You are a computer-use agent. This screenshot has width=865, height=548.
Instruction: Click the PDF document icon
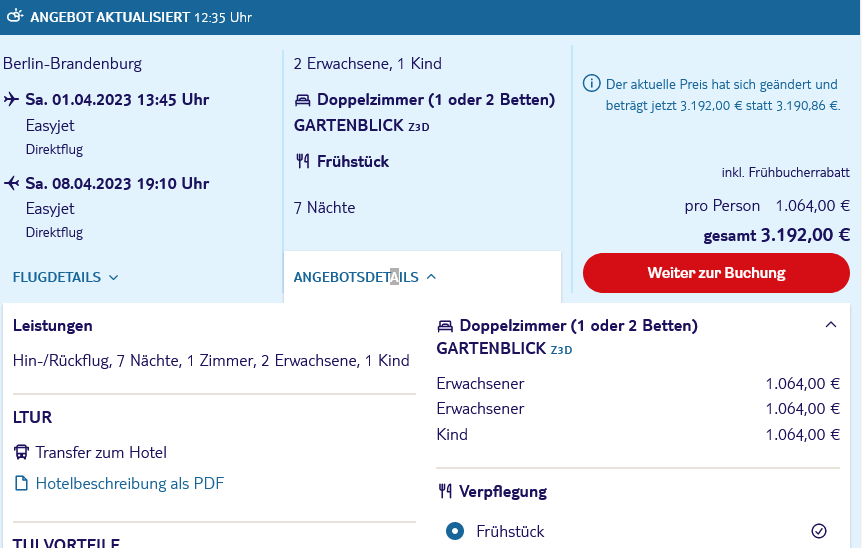click(x=21, y=483)
